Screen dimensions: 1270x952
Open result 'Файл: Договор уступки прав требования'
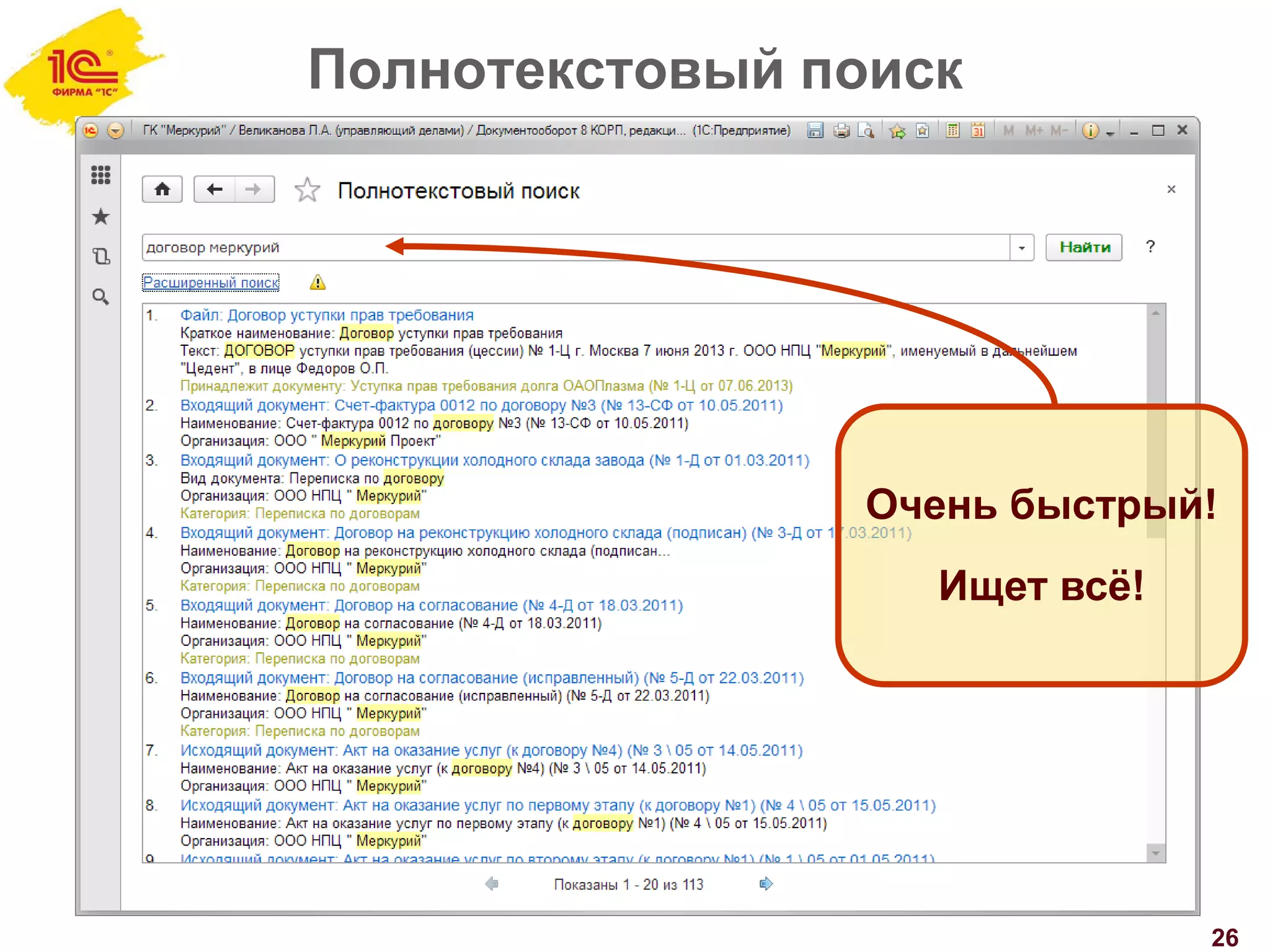[x=327, y=315]
